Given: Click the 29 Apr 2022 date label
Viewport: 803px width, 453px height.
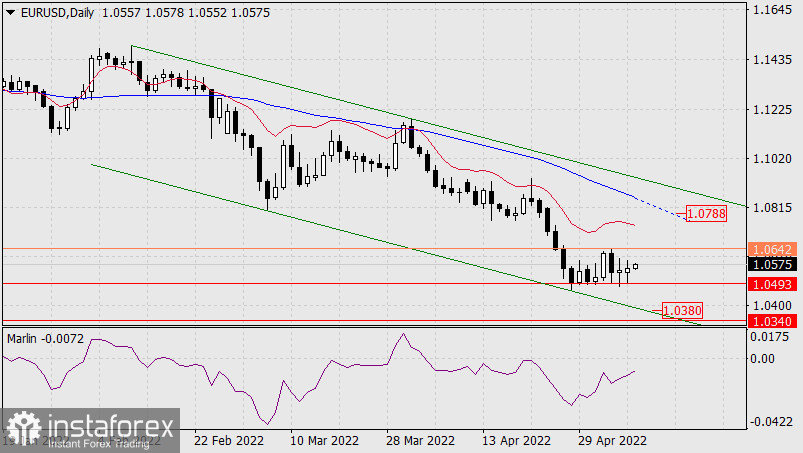Looking at the screenshot, I should 612,441.
